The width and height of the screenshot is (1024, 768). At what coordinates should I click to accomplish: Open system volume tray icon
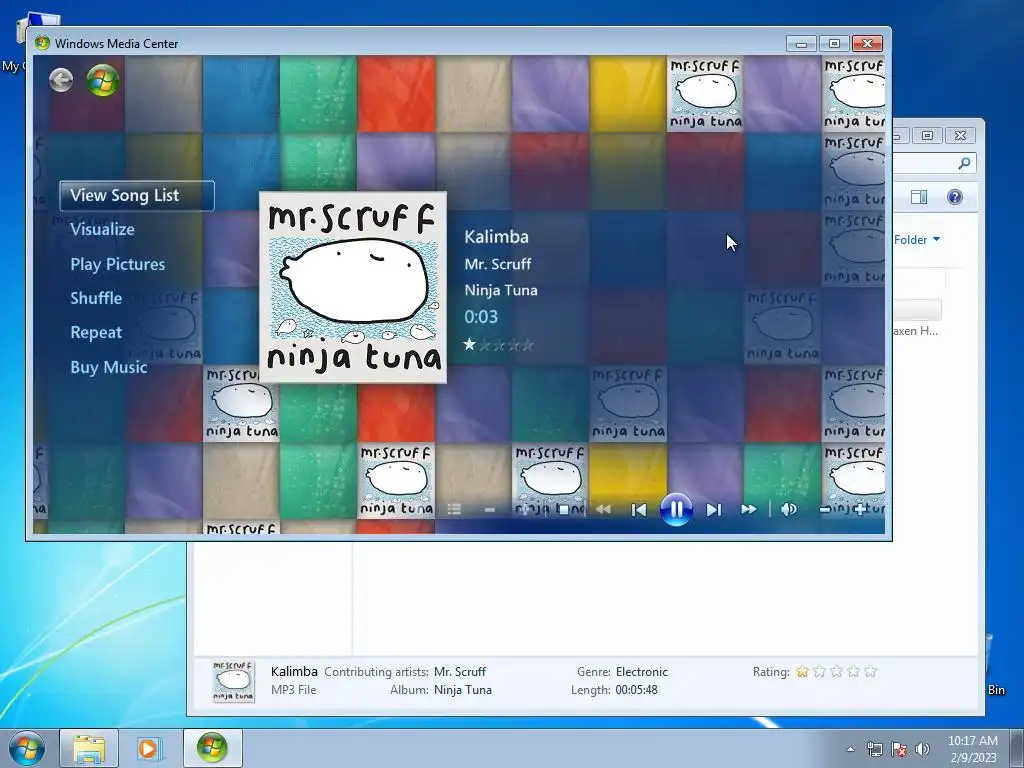pyautogui.click(x=922, y=749)
